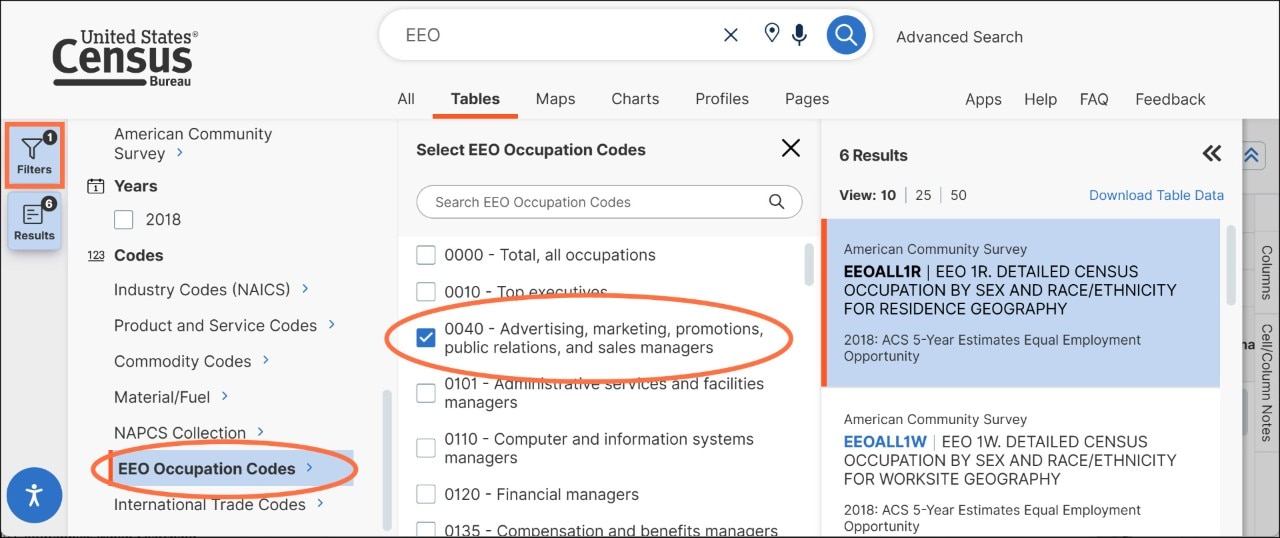Switch to the Profiles tab
Screen dimensions: 1280x538
(x=722, y=99)
